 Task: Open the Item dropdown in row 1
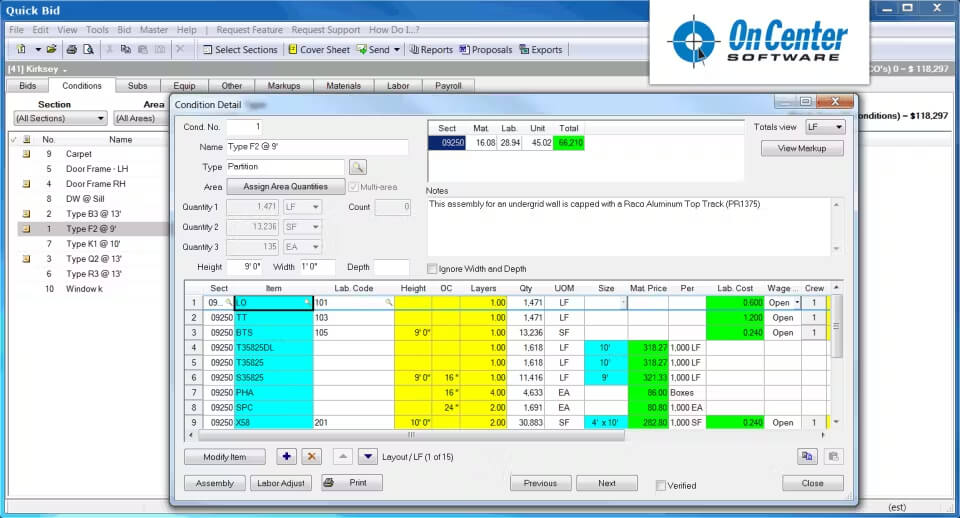point(307,302)
